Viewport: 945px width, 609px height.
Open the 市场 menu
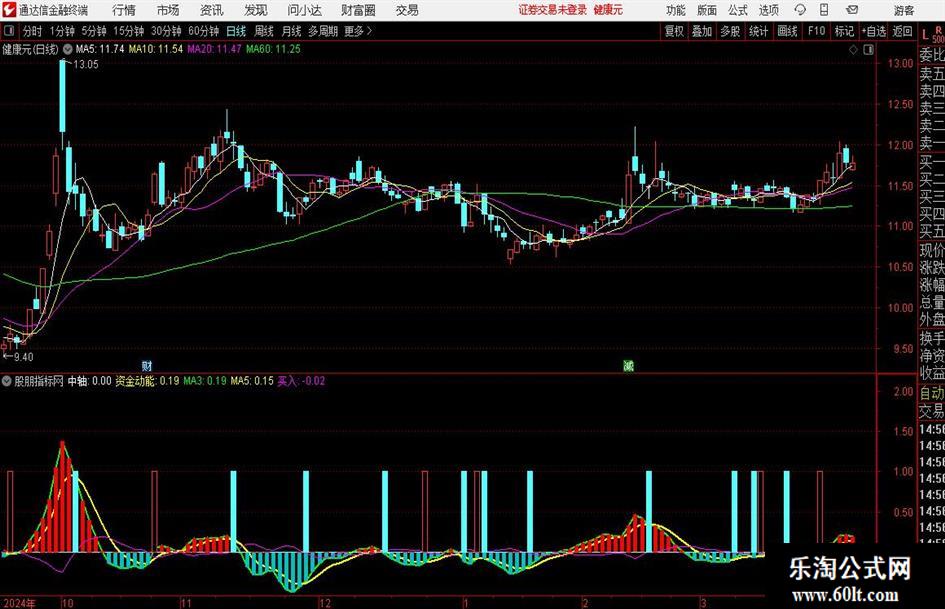tap(168, 10)
